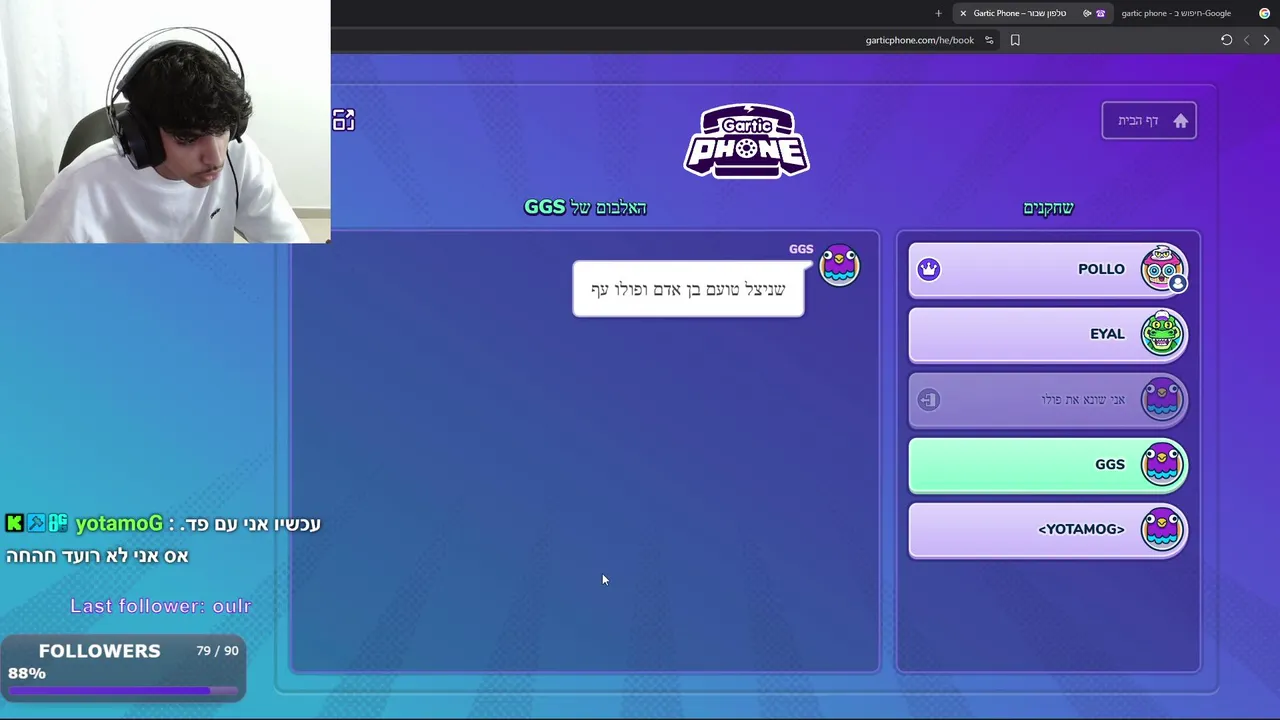Click the yotamoG username in chat

(118, 523)
